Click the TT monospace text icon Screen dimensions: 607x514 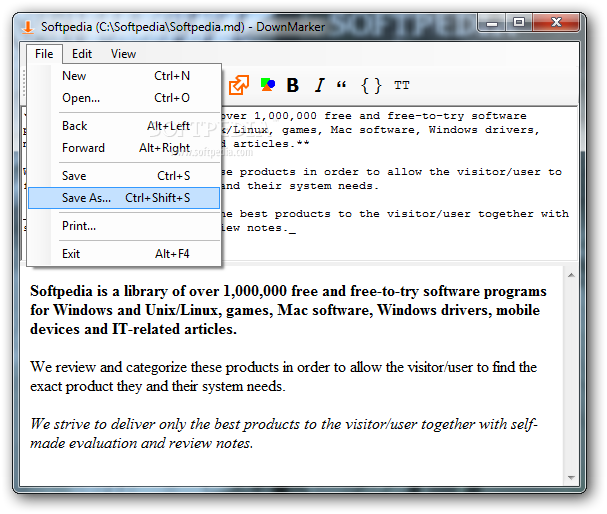coord(401,85)
